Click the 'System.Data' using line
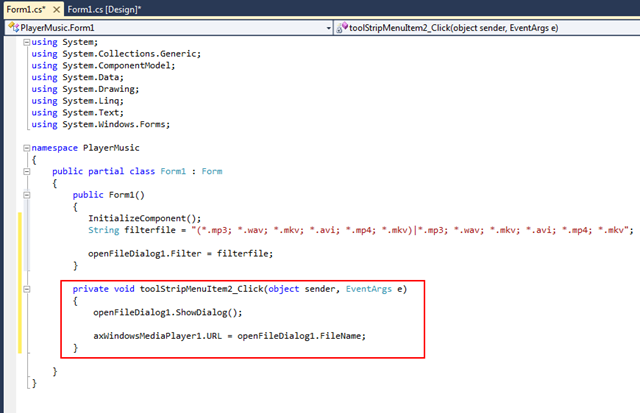640x413 pixels. [78, 78]
